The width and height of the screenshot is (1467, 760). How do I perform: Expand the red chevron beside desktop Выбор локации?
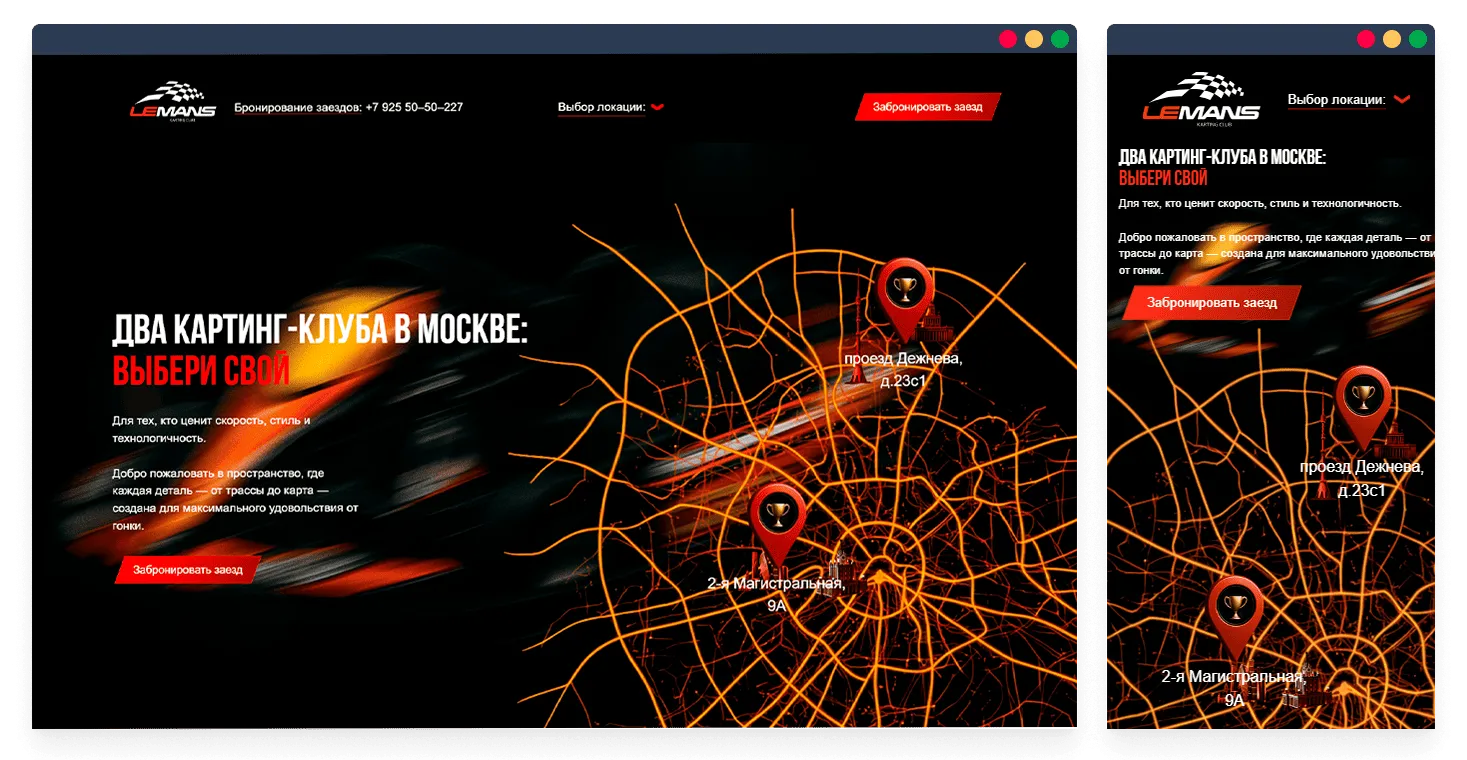click(x=657, y=107)
